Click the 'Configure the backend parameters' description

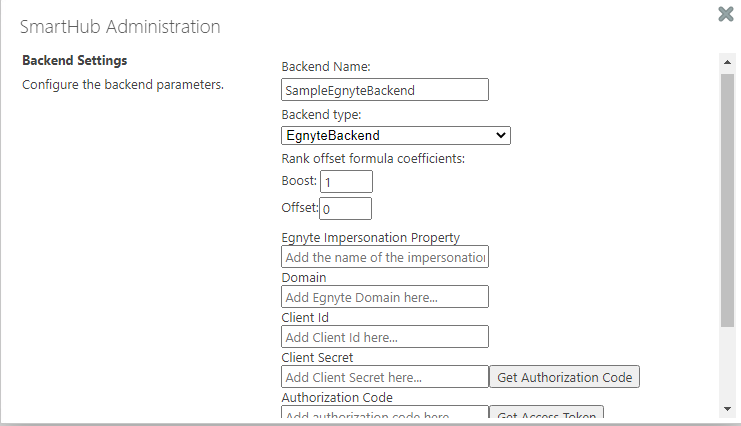[122, 84]
